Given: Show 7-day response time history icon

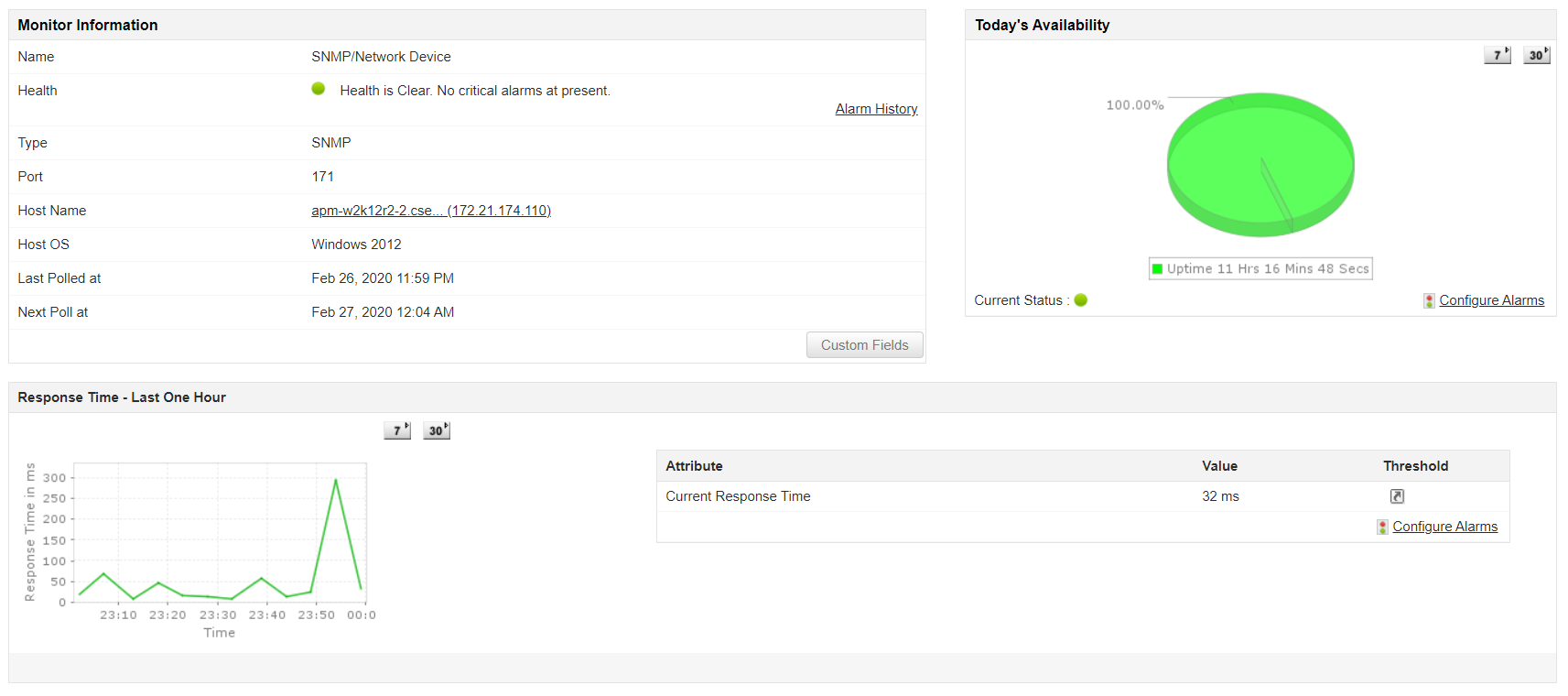Looking at the screenshot, I should pyautogui.click(x=397, y=430).
